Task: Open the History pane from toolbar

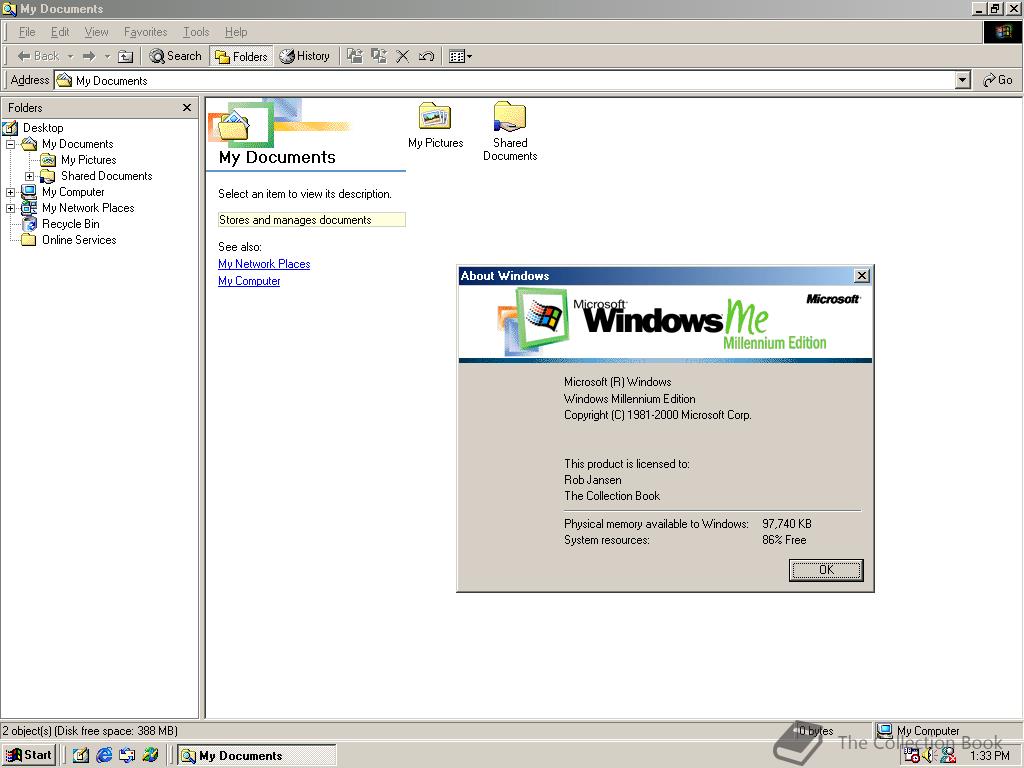Action: pos(305,56)
